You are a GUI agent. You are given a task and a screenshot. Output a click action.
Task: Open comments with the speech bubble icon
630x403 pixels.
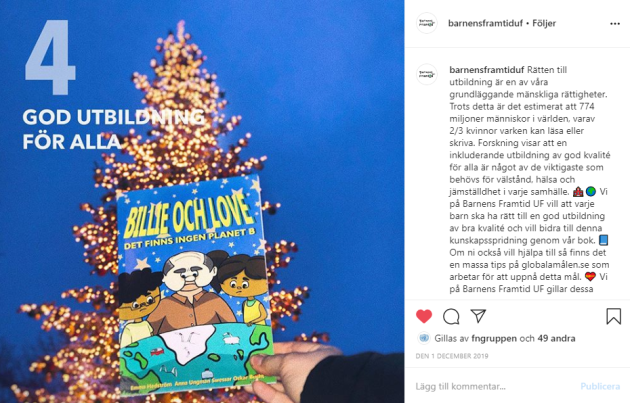click(451, 316)
